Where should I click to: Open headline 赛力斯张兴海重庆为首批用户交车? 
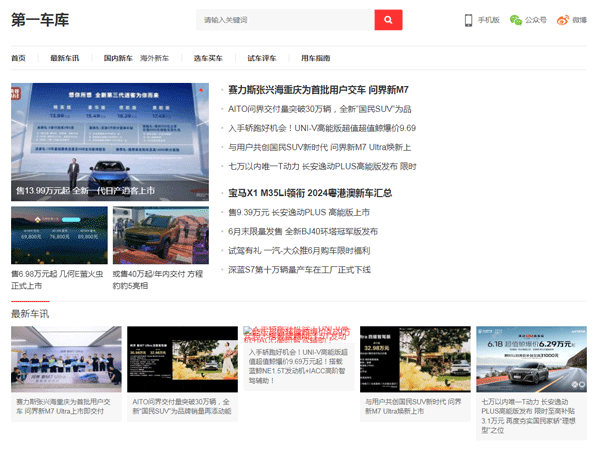[x=318, y=90]
